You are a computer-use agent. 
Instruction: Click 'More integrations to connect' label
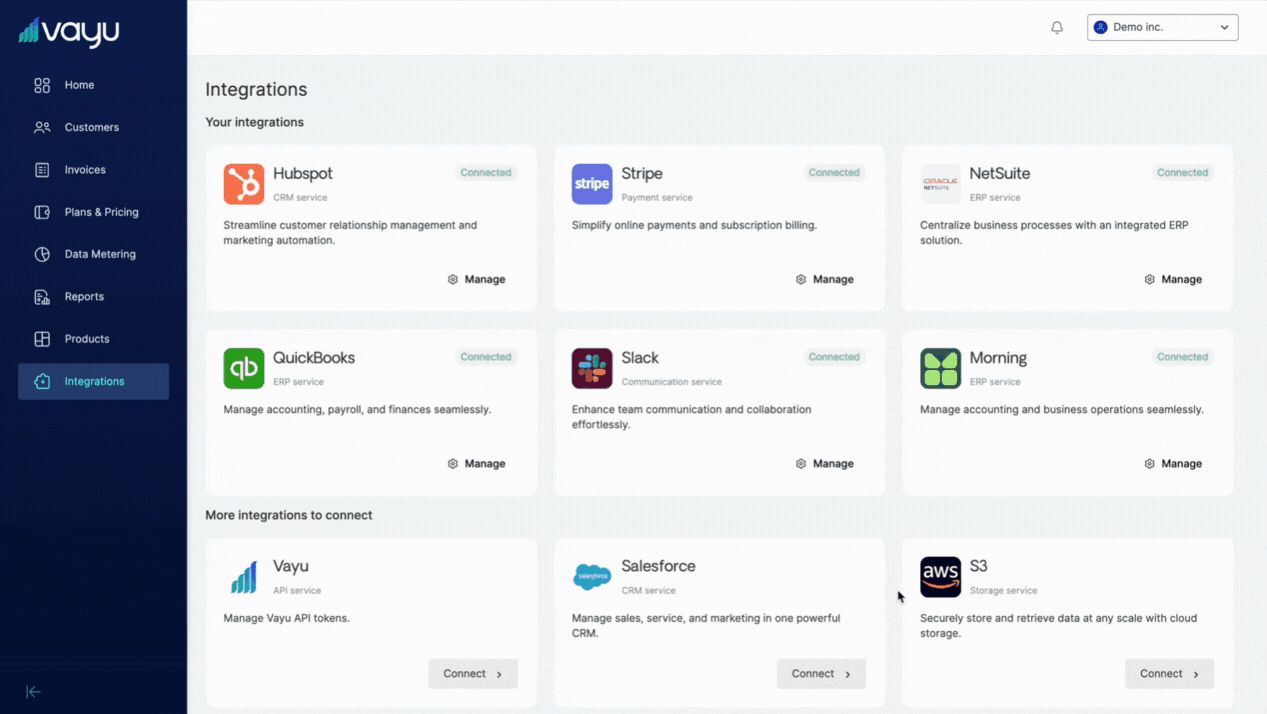[x=289, y=515]
